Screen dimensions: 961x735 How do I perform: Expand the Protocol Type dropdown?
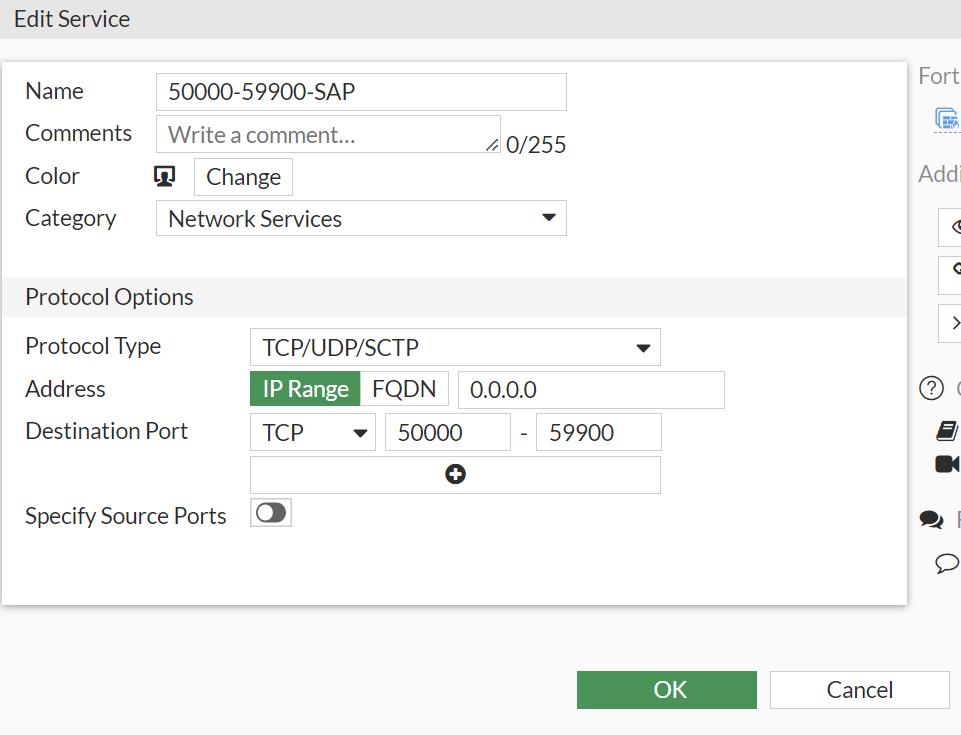455,347
